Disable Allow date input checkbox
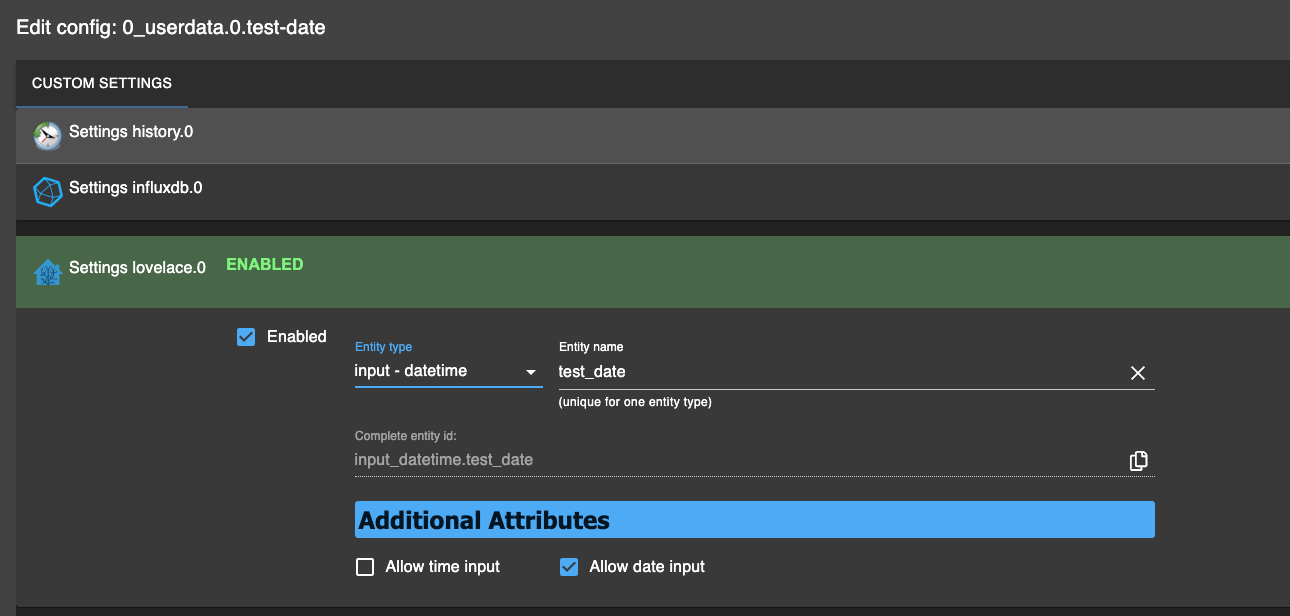This screenshot has height=616, width=1290. click(569, 568)
